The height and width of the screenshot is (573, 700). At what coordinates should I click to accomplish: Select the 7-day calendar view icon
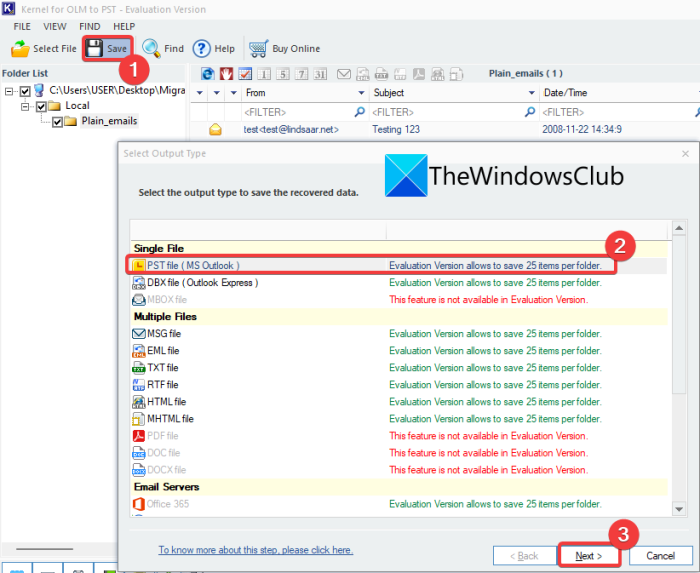coord(301,74)
